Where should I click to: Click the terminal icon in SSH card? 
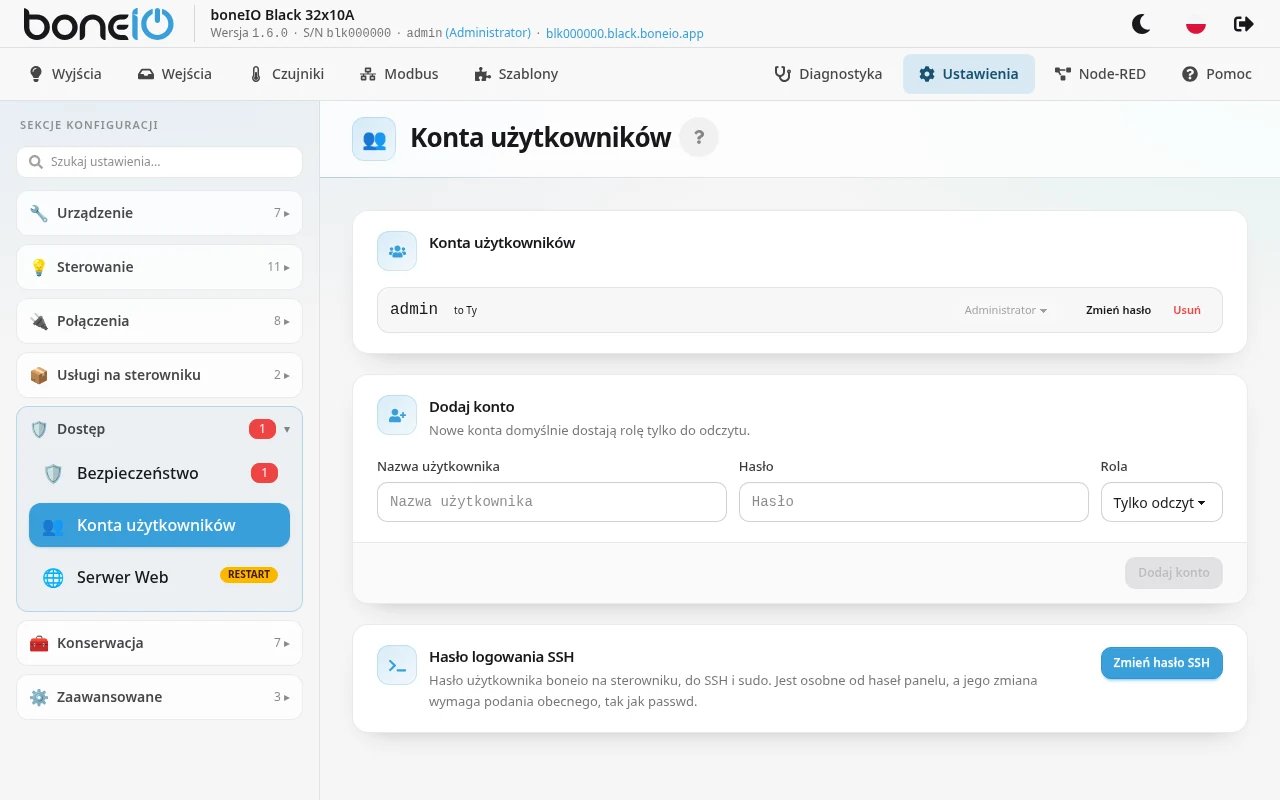[x=397, y=665]
